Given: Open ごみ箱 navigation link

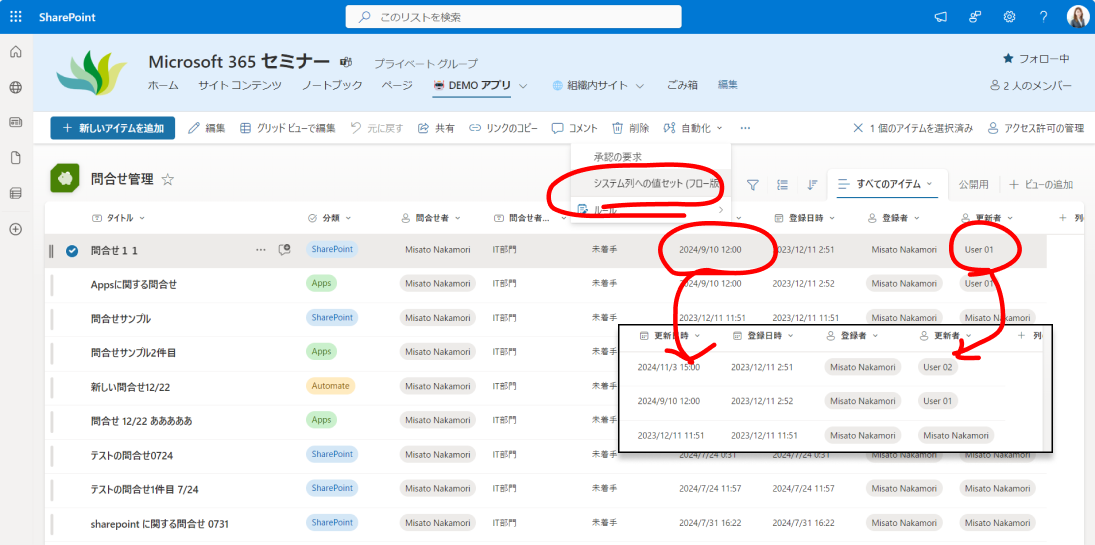Looking at the screenshot, I should click(x=682, y=85).
